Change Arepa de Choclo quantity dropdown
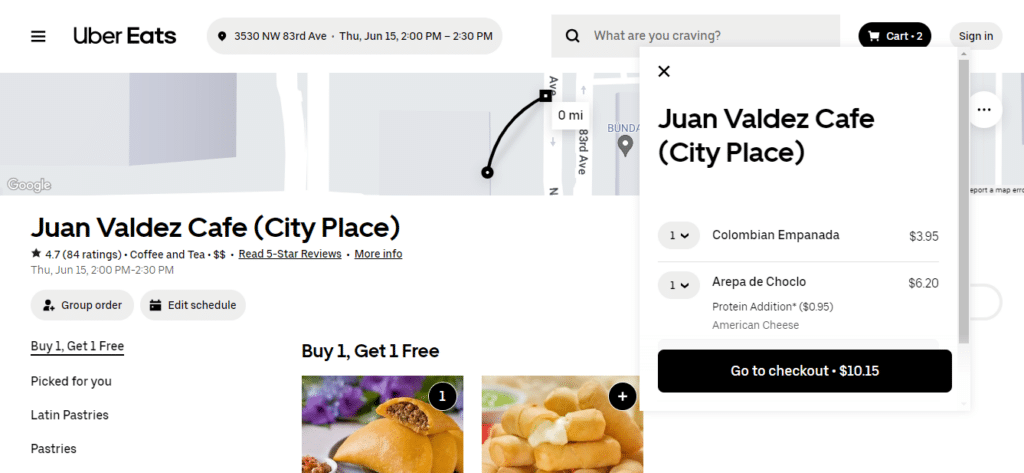1024x473 pixels. [679, 285]
